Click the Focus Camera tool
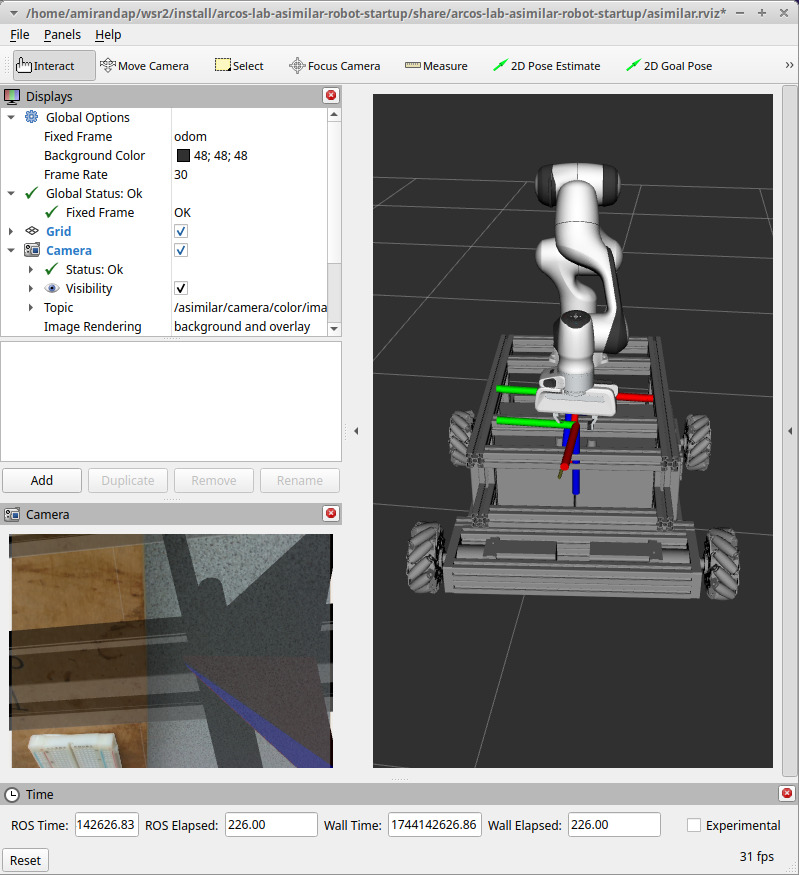The height and width of the screenshot is (875, 799). click(334, 66)
